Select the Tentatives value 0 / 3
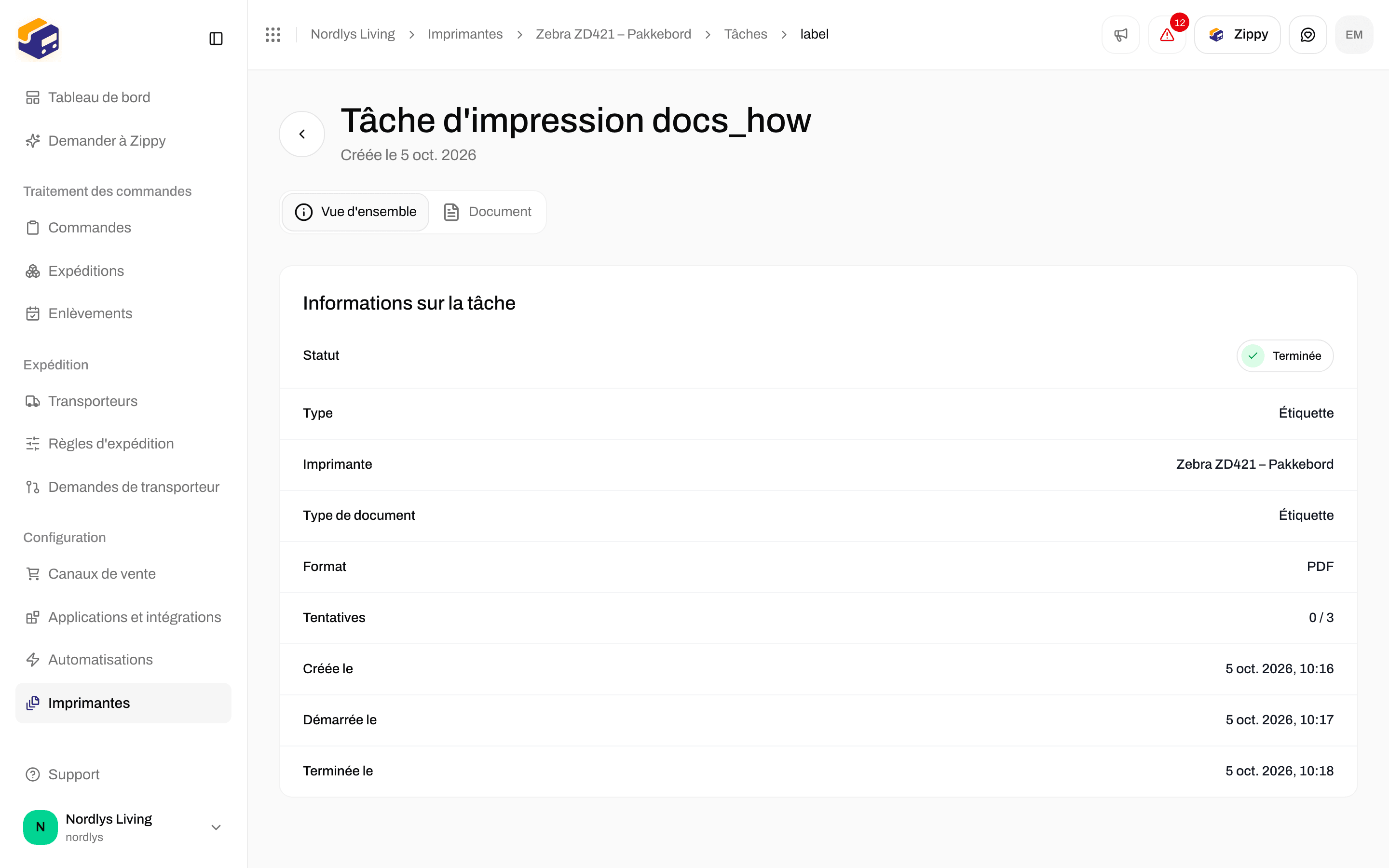This screenshot has height=868, width=1389. 1321,618
